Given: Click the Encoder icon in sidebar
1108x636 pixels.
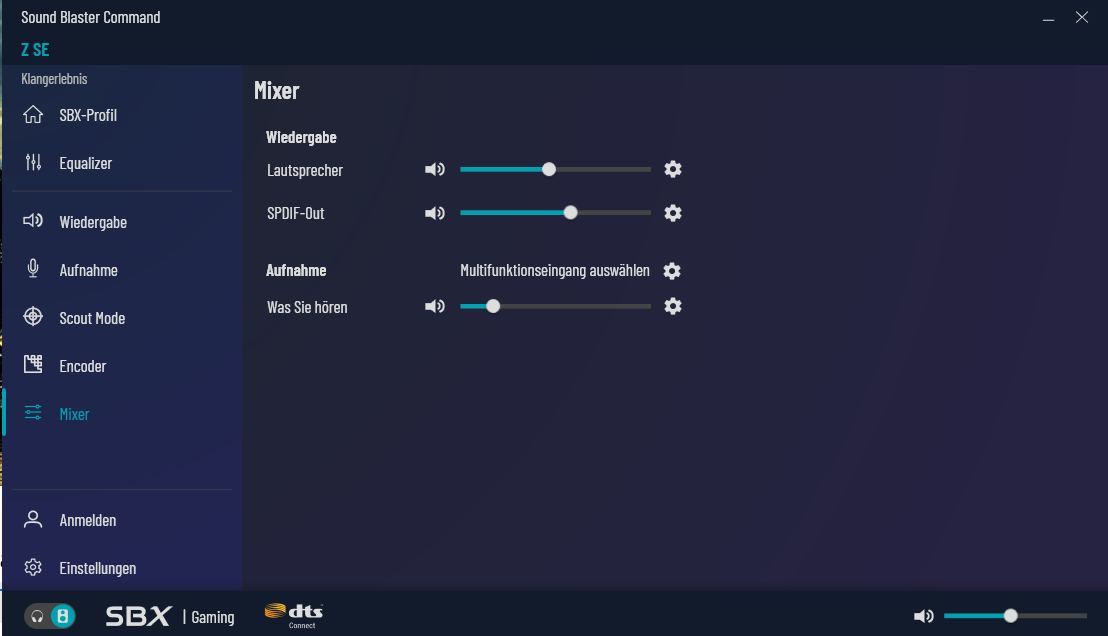Looking at the screenshot, I should pos(33,365).
